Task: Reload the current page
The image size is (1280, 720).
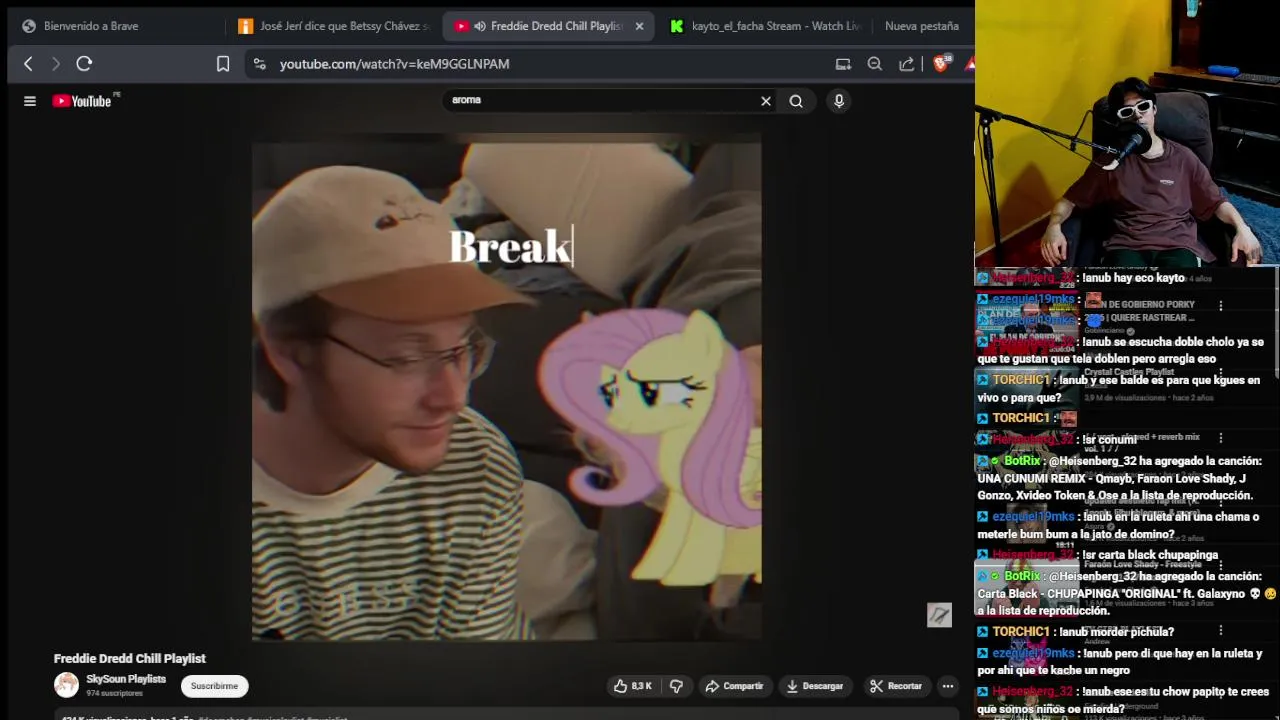Action: point(84,64)
